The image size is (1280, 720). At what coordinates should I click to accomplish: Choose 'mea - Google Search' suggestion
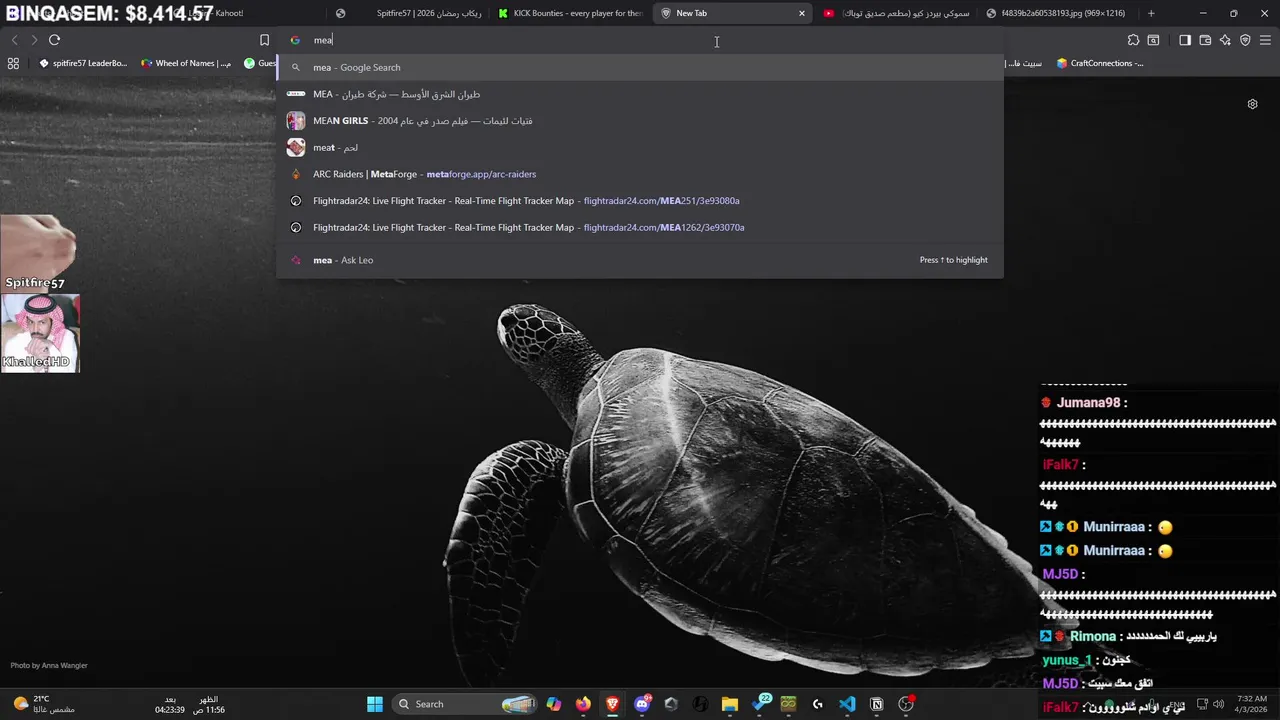click(640, 67)
